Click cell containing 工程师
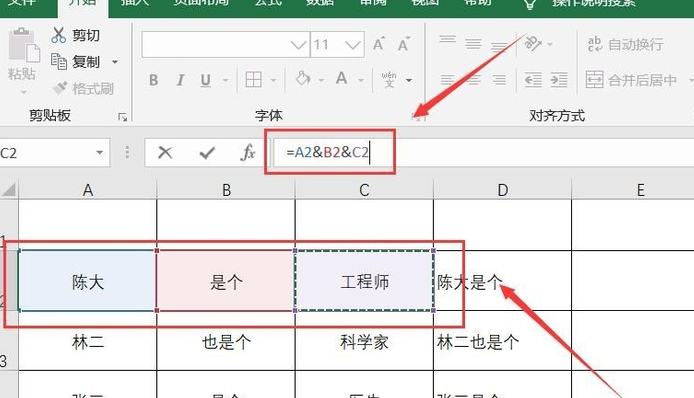Viewport: 694px width, 398px height. [x=364, y=281]
